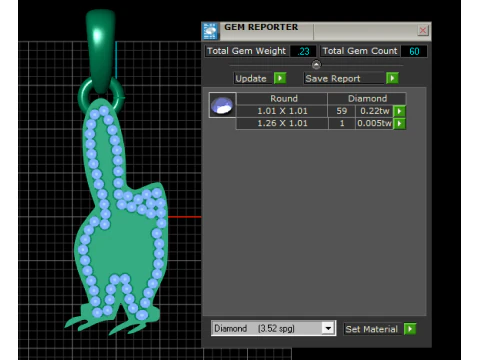Select the round gem thumbnail
The width and height of the screenshot is (480, 360).
click(222, 105)
